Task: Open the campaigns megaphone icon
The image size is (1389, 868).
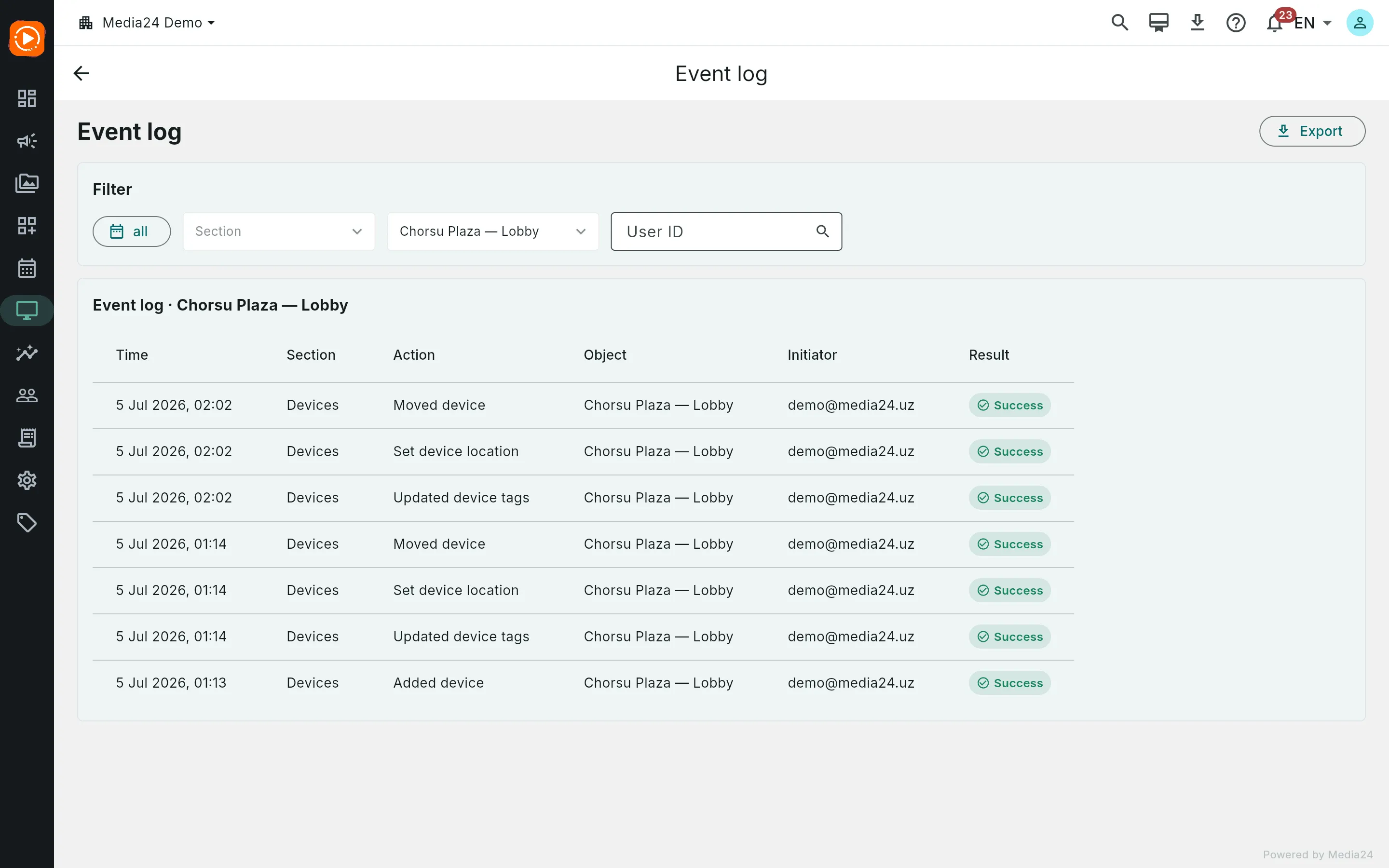Action: 27,141
